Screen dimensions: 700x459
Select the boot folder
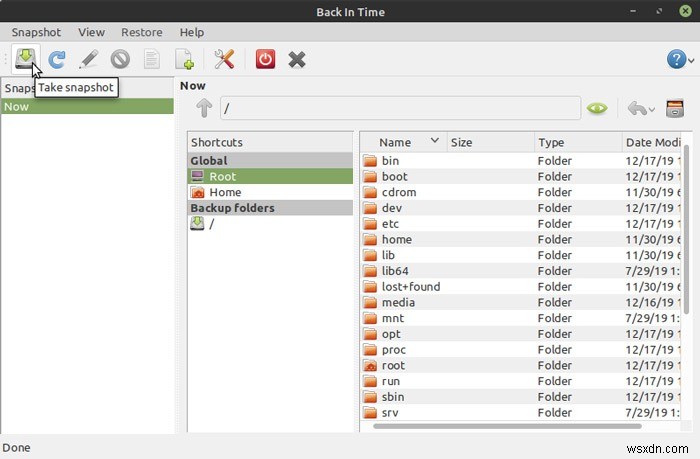(x=521, y=176)
